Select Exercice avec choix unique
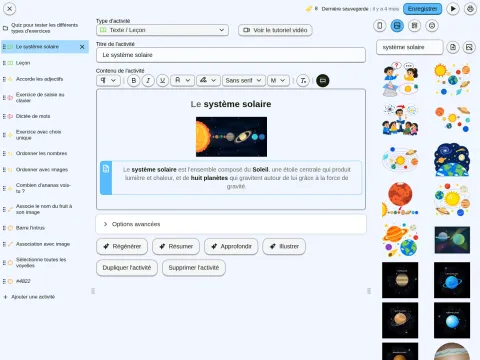Screen dimensions: 480x360 coord(45,135)
